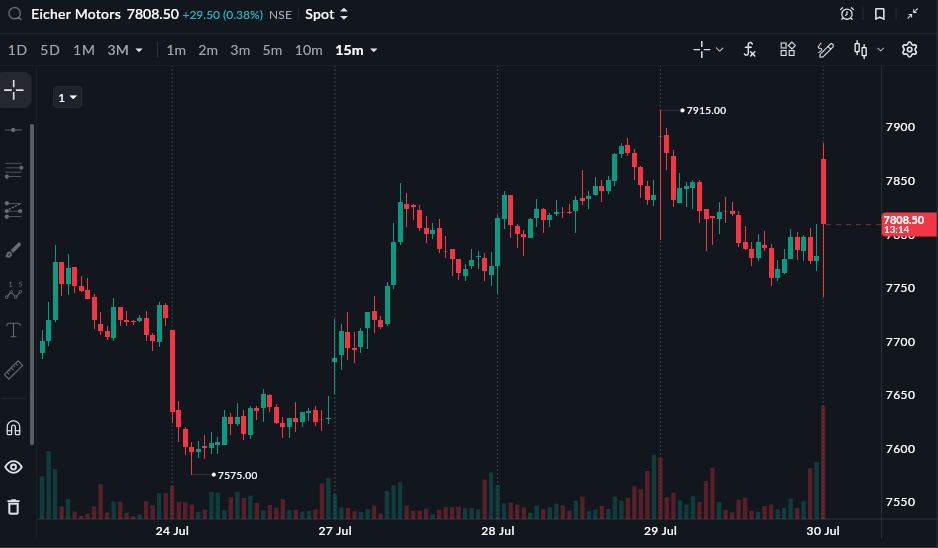Select the 10m candle interval

click(309, 50)
